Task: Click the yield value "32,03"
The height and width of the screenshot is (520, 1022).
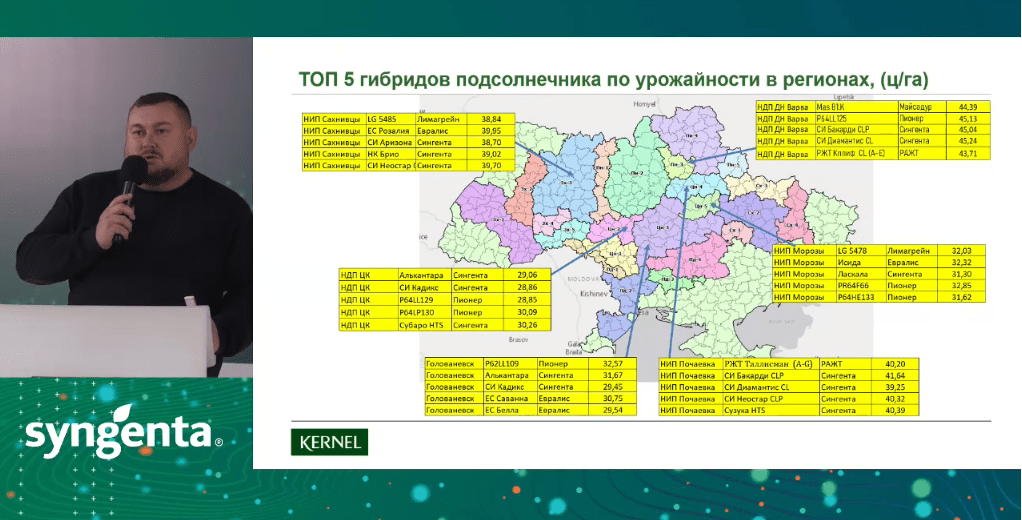Action: (x=961, y=251)
